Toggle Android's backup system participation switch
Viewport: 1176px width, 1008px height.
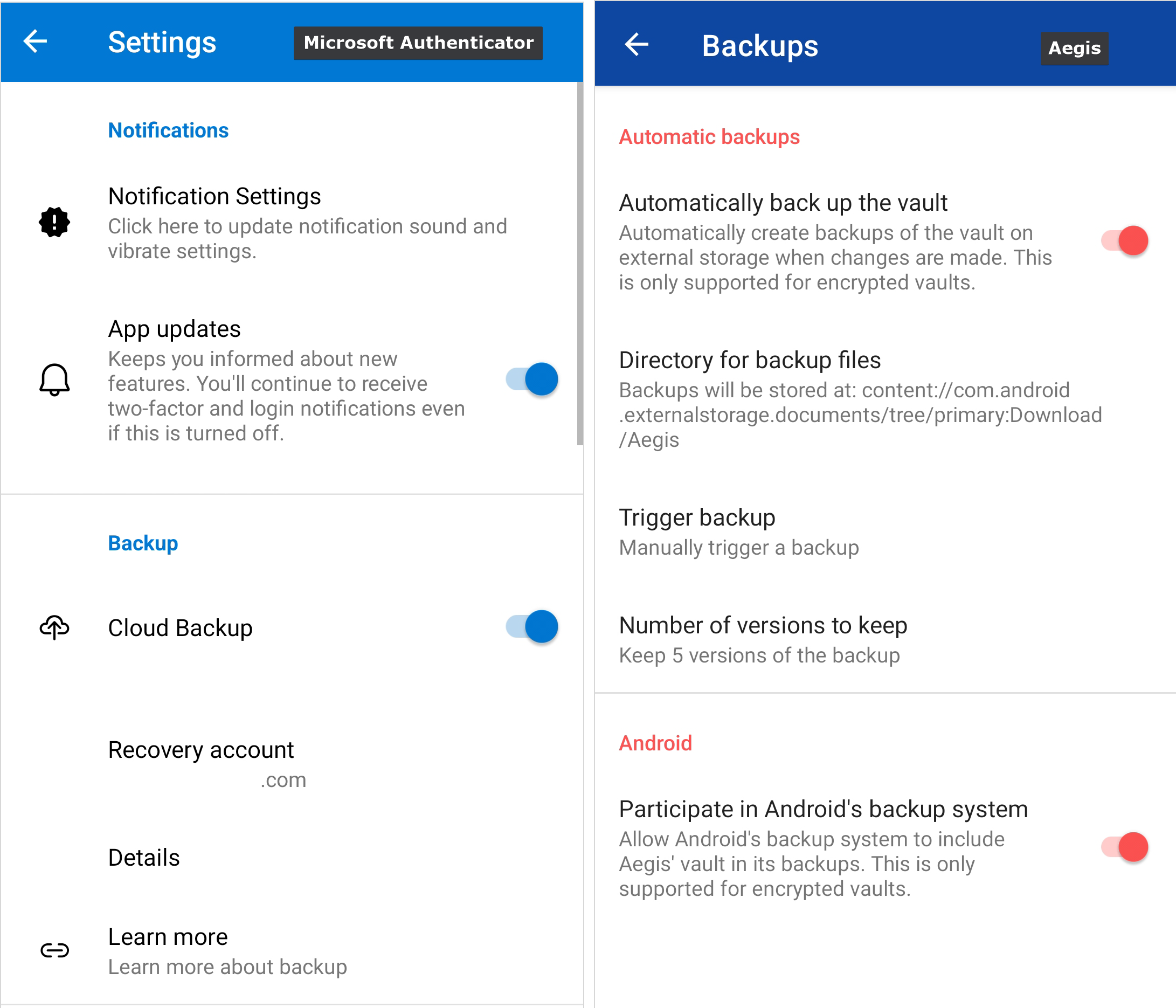[x=1124, y=847]
